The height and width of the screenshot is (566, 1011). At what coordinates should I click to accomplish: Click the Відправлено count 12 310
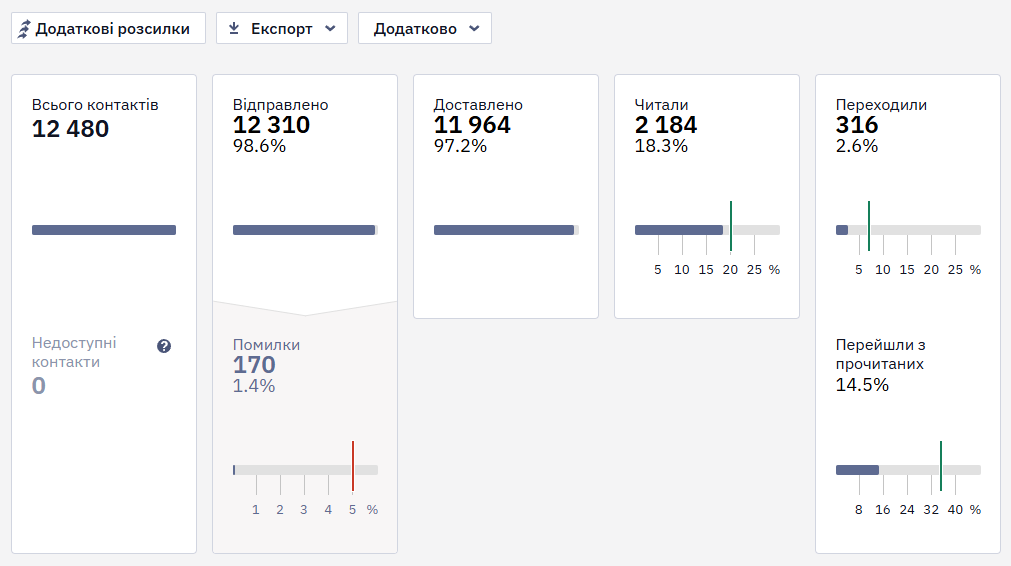click(271, 125)
